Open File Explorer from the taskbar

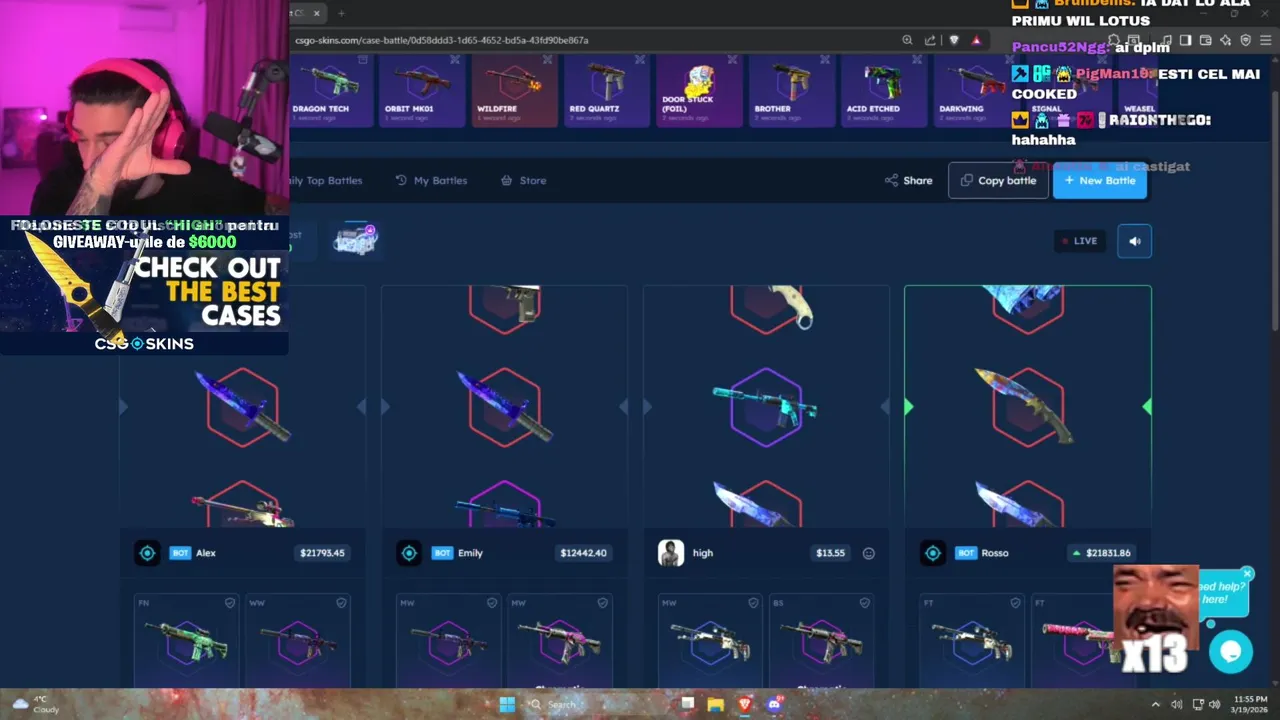point(715,704)
